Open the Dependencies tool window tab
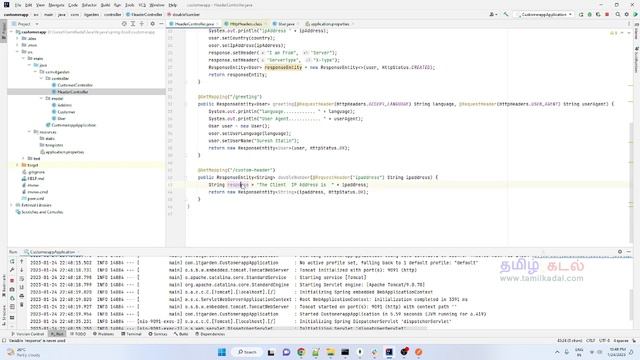Viewport: 640px width, 360px height. pyautogui.click(x=210, y=334)
